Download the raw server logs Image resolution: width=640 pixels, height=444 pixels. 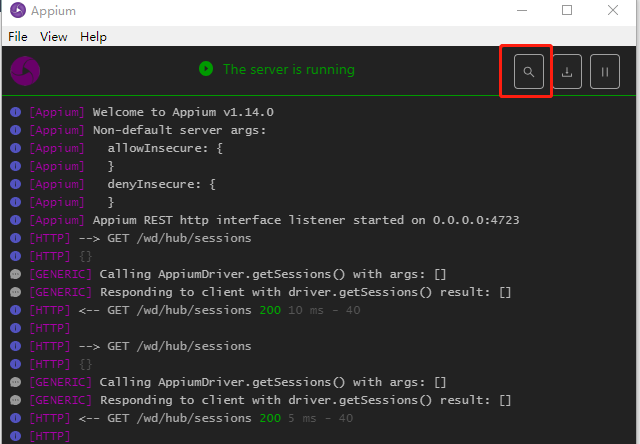tap(567, 71)
